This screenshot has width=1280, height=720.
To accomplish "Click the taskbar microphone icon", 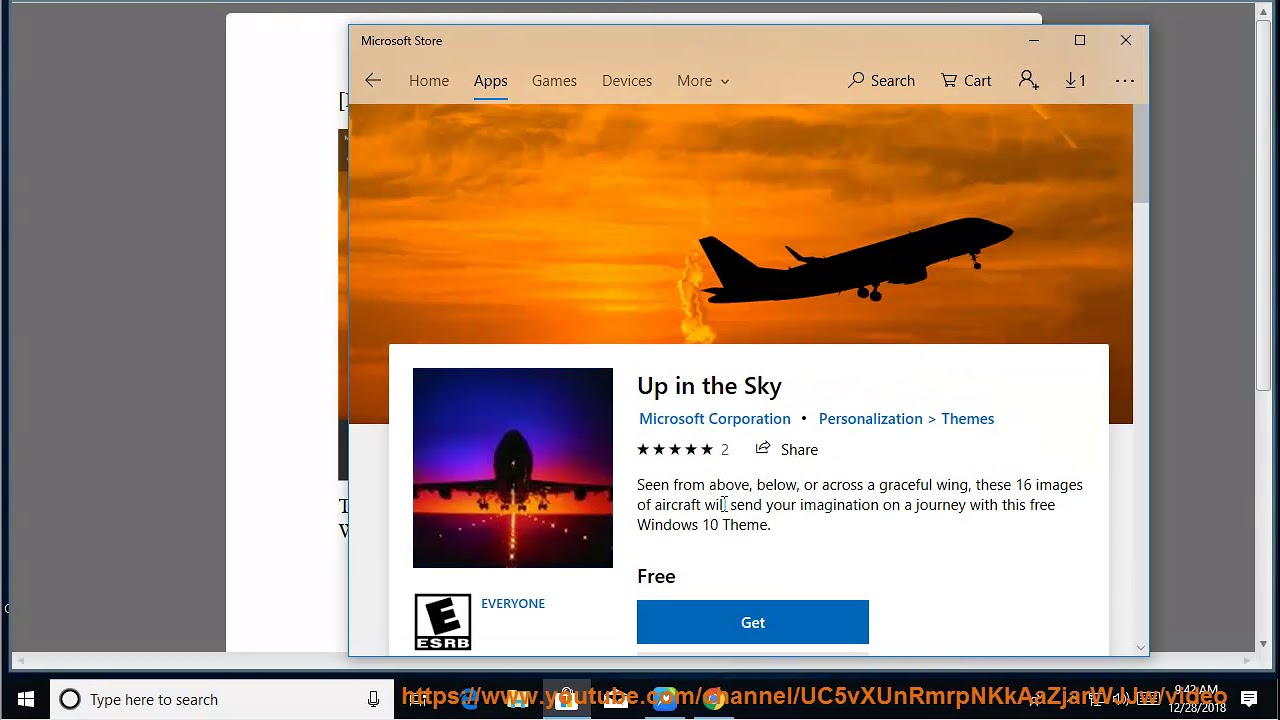I will [373, 700].
